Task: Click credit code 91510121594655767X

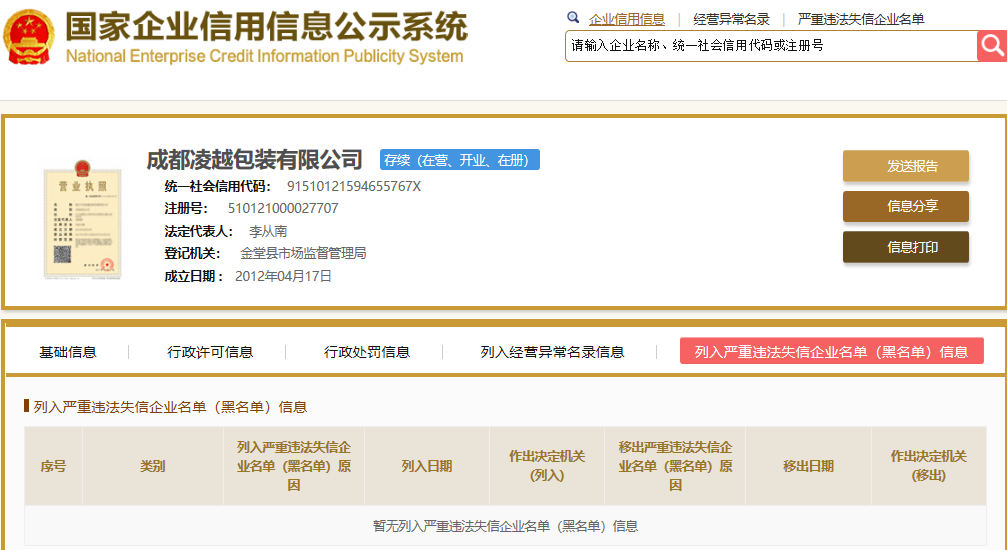Action: [354, 186]
